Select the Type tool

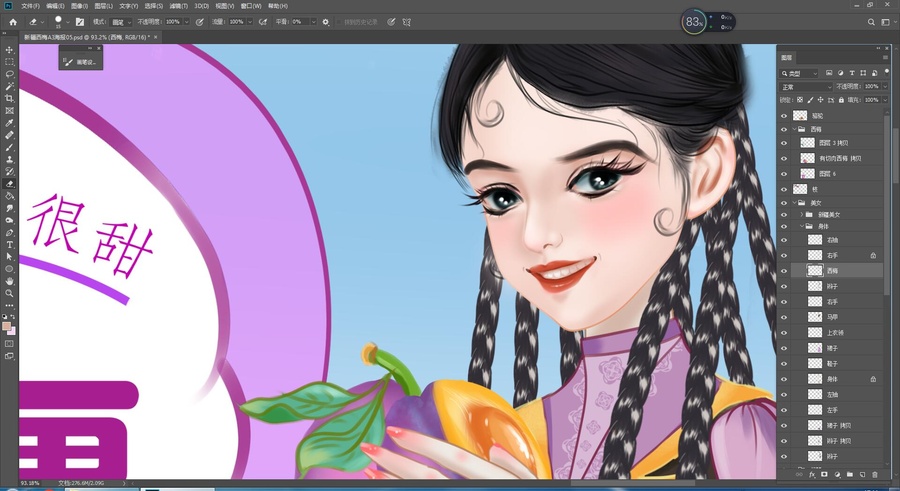pos(9,245)
